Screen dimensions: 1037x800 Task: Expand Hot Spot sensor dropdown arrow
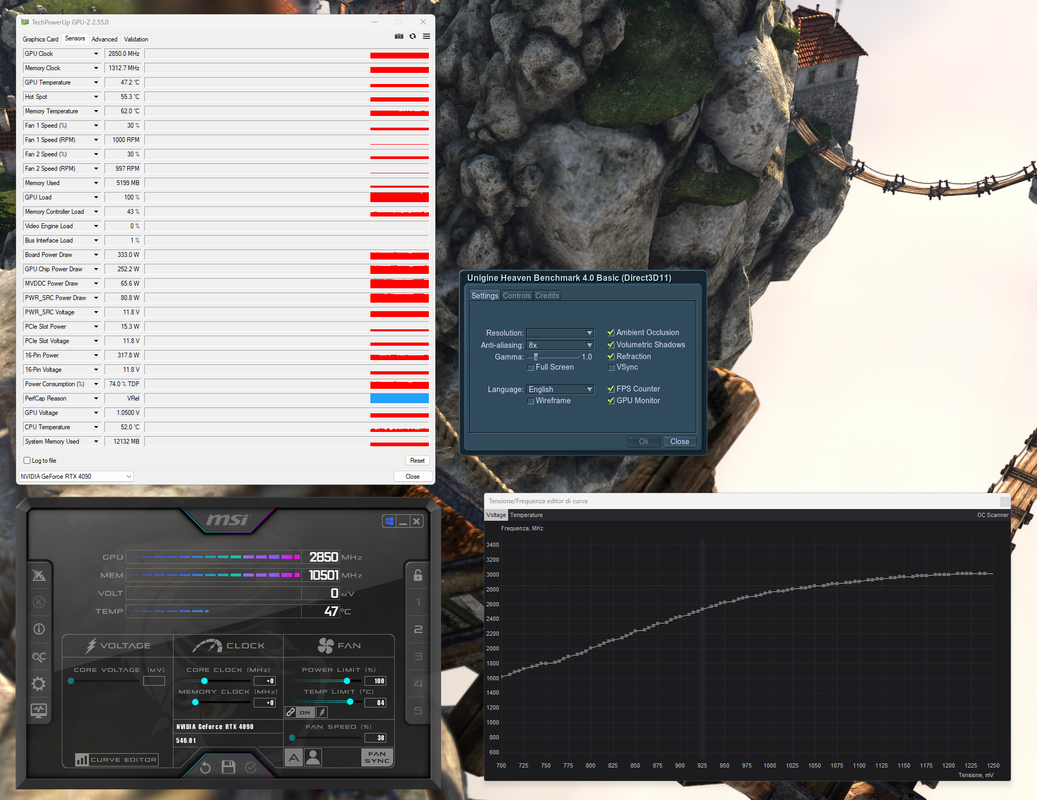pos(96,97)
